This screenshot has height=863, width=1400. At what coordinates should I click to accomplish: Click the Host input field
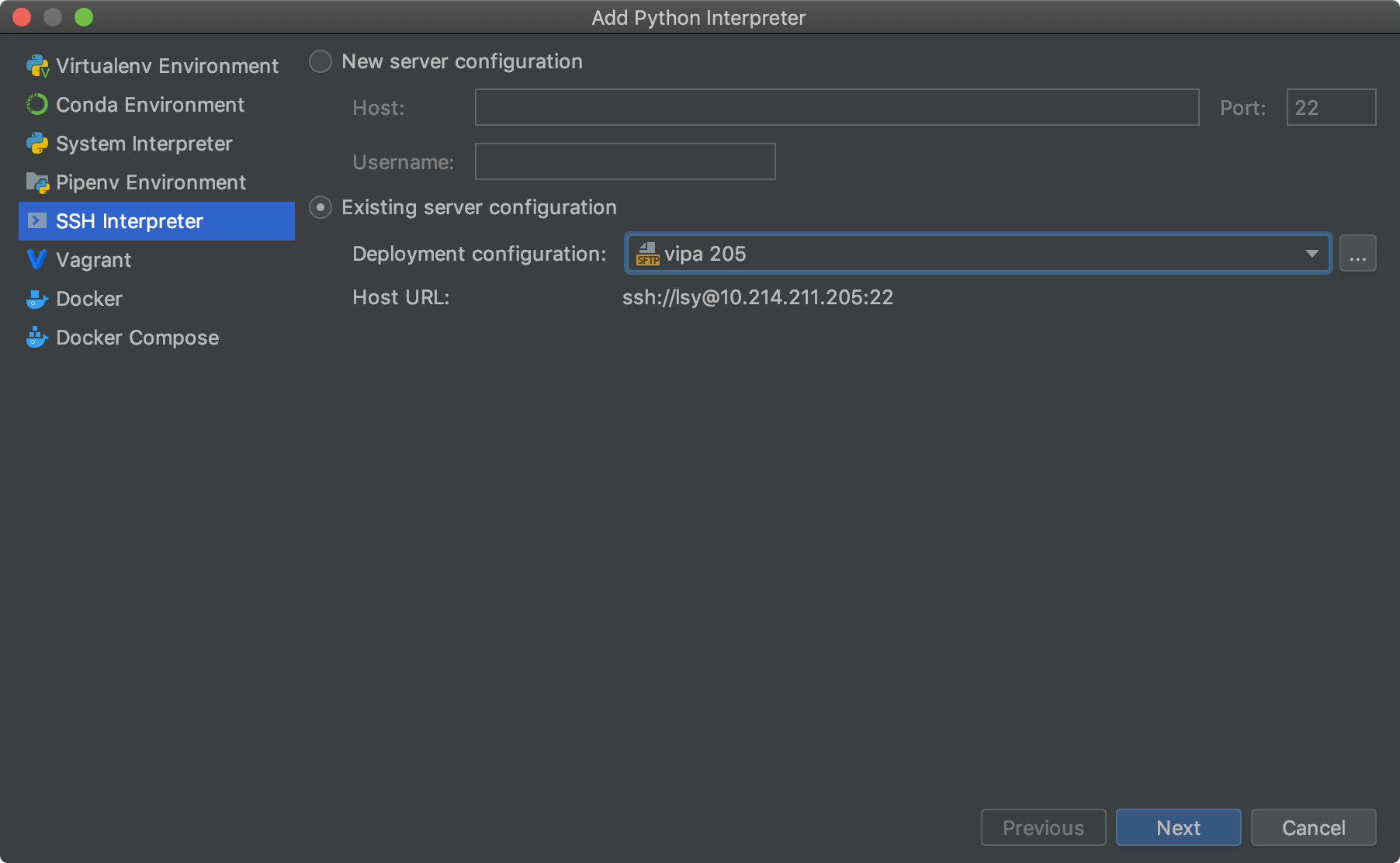click(837, 107)
